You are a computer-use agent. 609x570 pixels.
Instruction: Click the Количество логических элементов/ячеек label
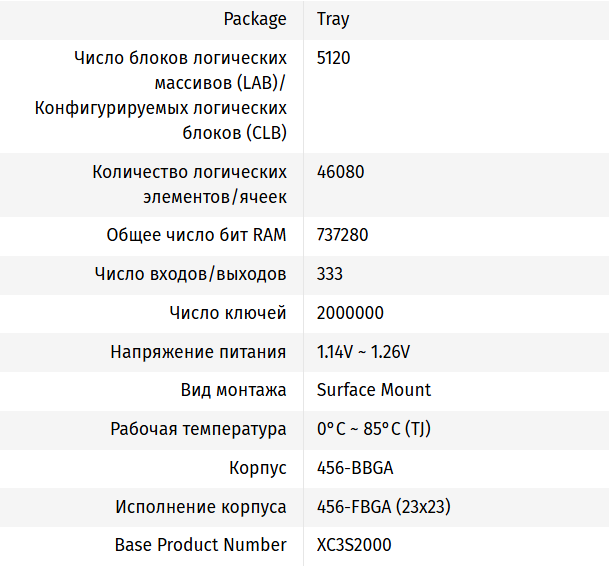(189, 184)
